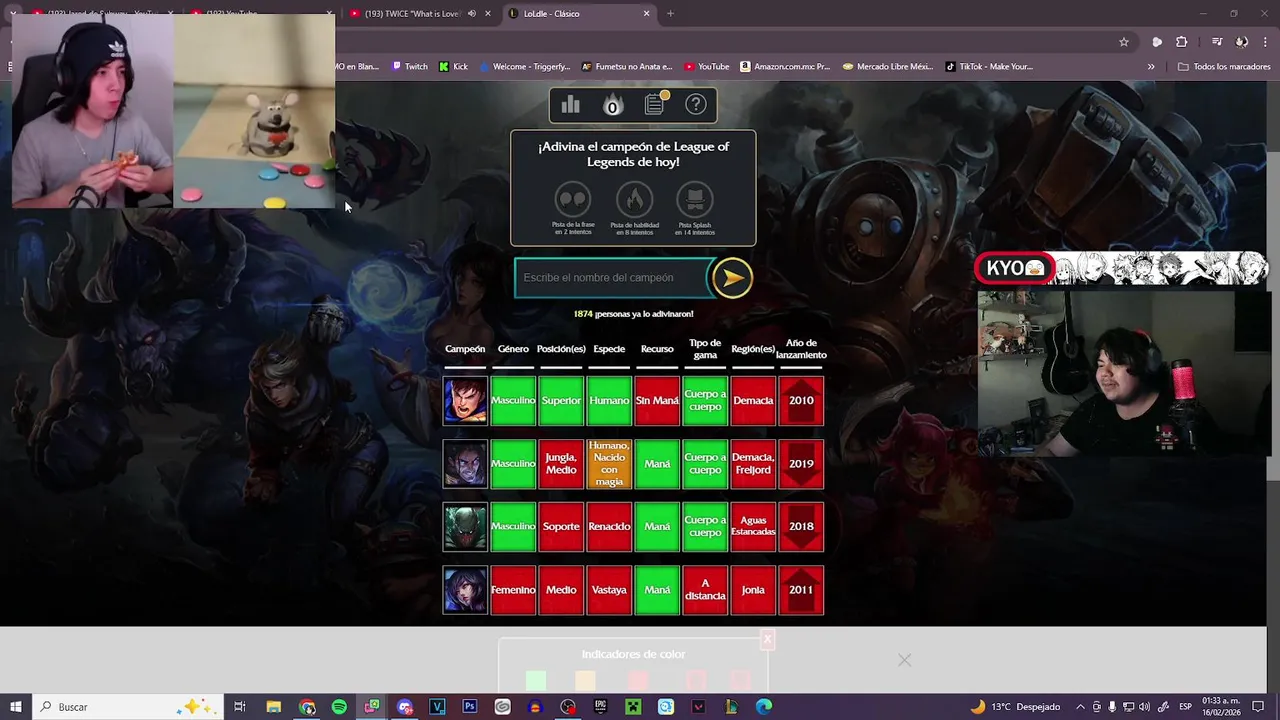This screenshot has width=1280, height=720.
Task: Open the Windows notification center icon
Action: coord(1259,707)
